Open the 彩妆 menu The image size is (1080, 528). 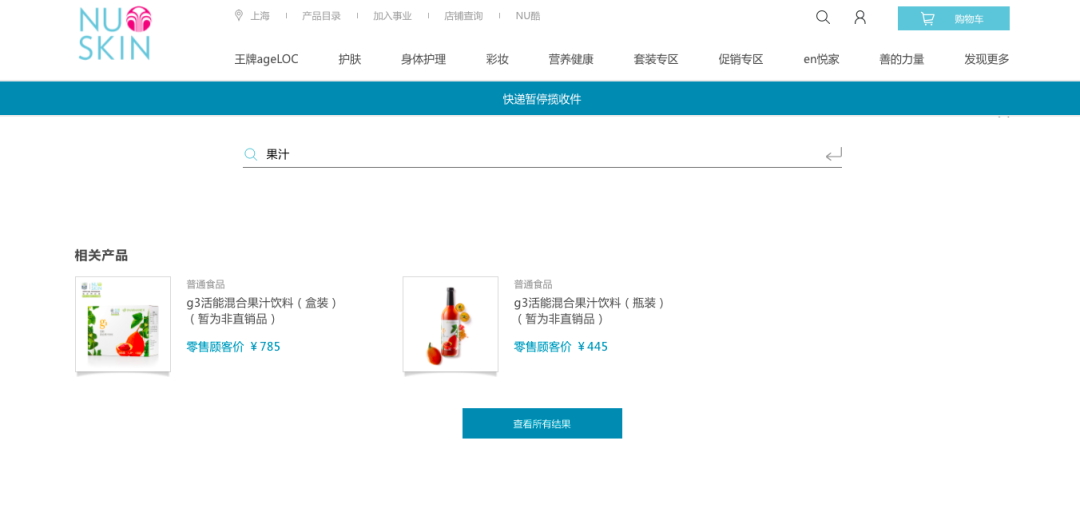click(497, 59)
